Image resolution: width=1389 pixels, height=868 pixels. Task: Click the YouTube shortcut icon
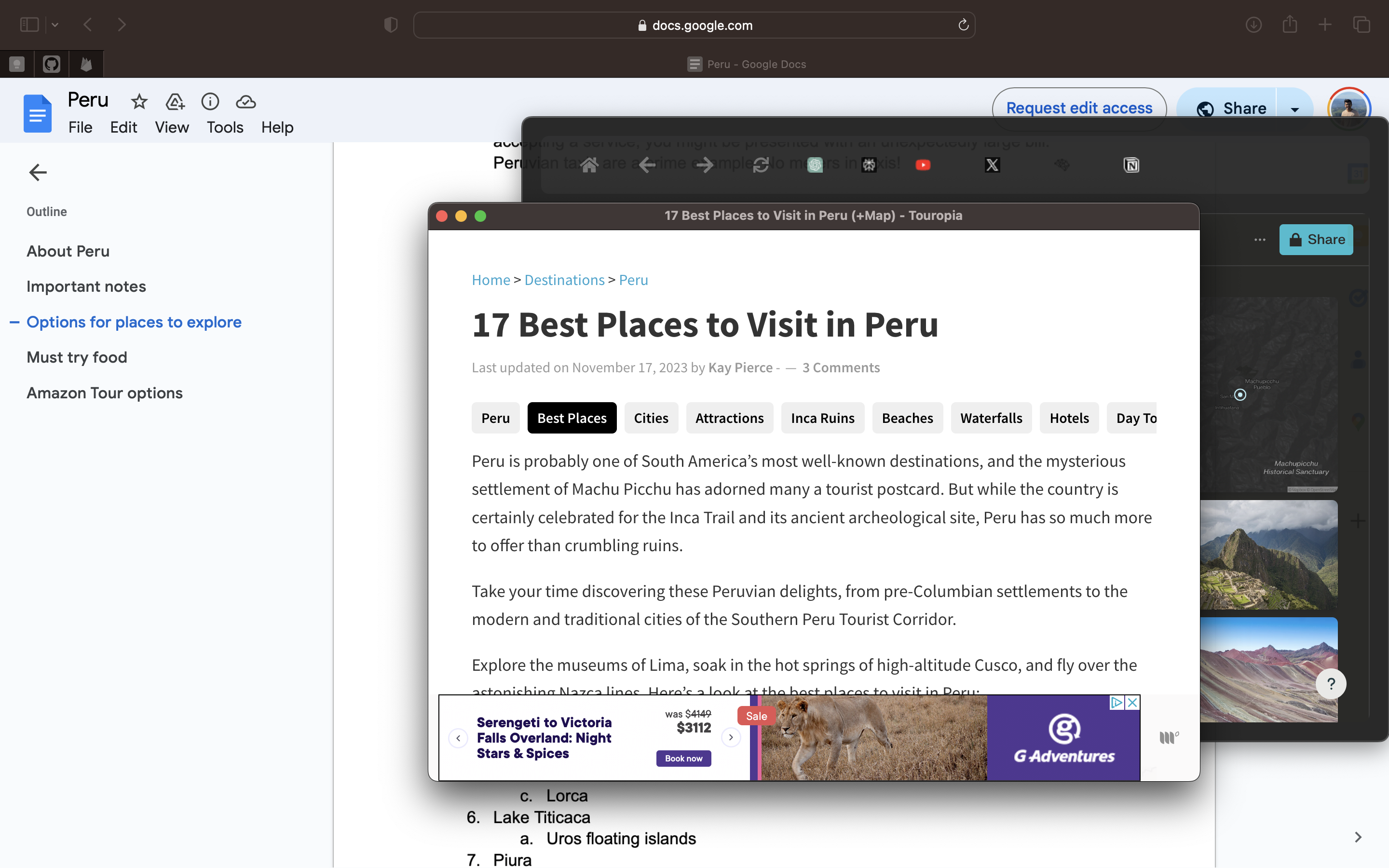click(x=922, y=165)
